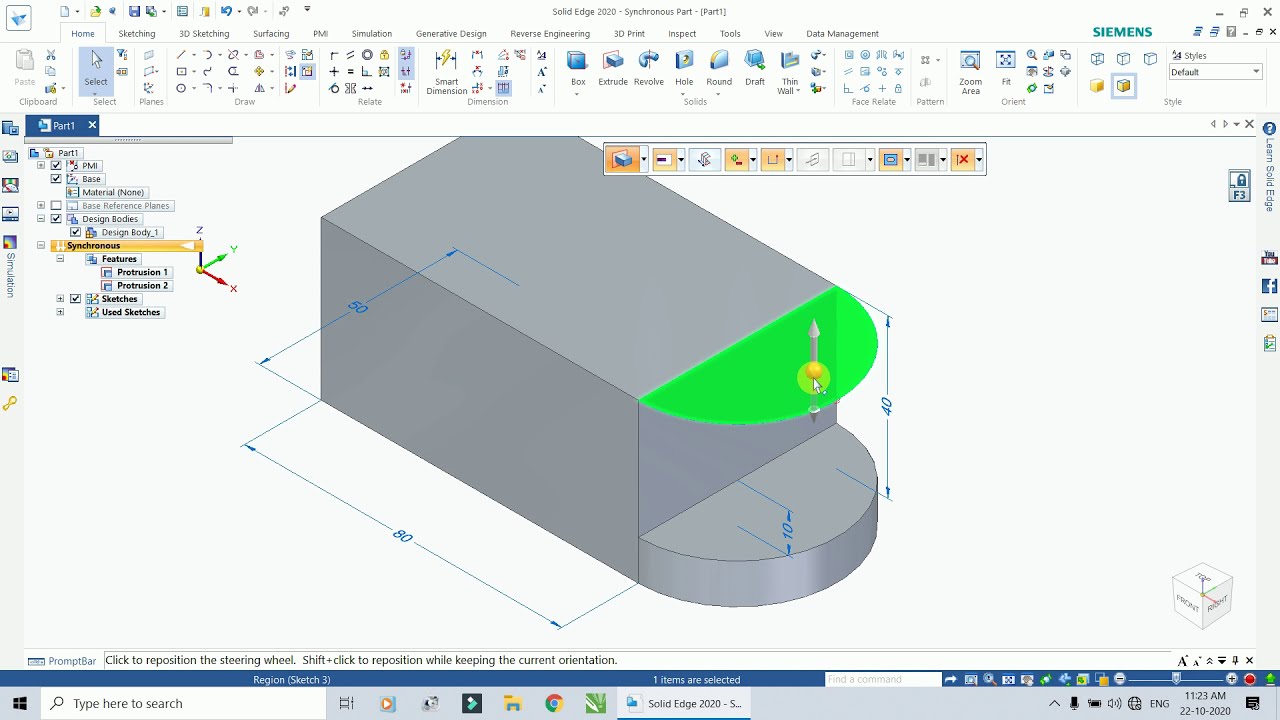Open the Sketching ribbon tab

tap(137, 33)
